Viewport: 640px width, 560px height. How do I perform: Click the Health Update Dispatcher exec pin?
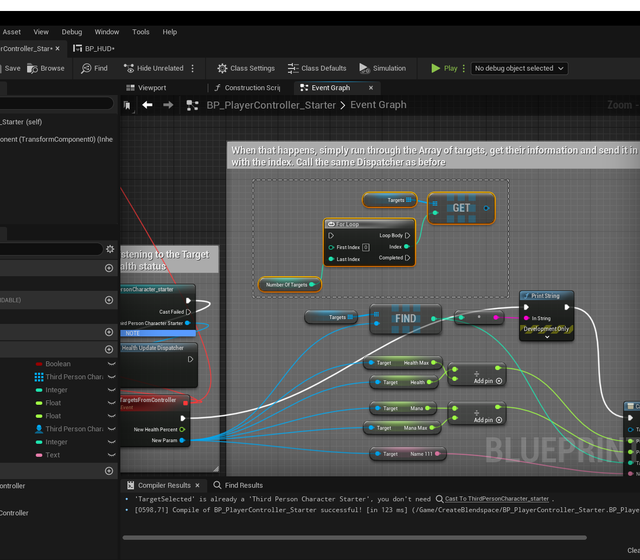point(190,359)
